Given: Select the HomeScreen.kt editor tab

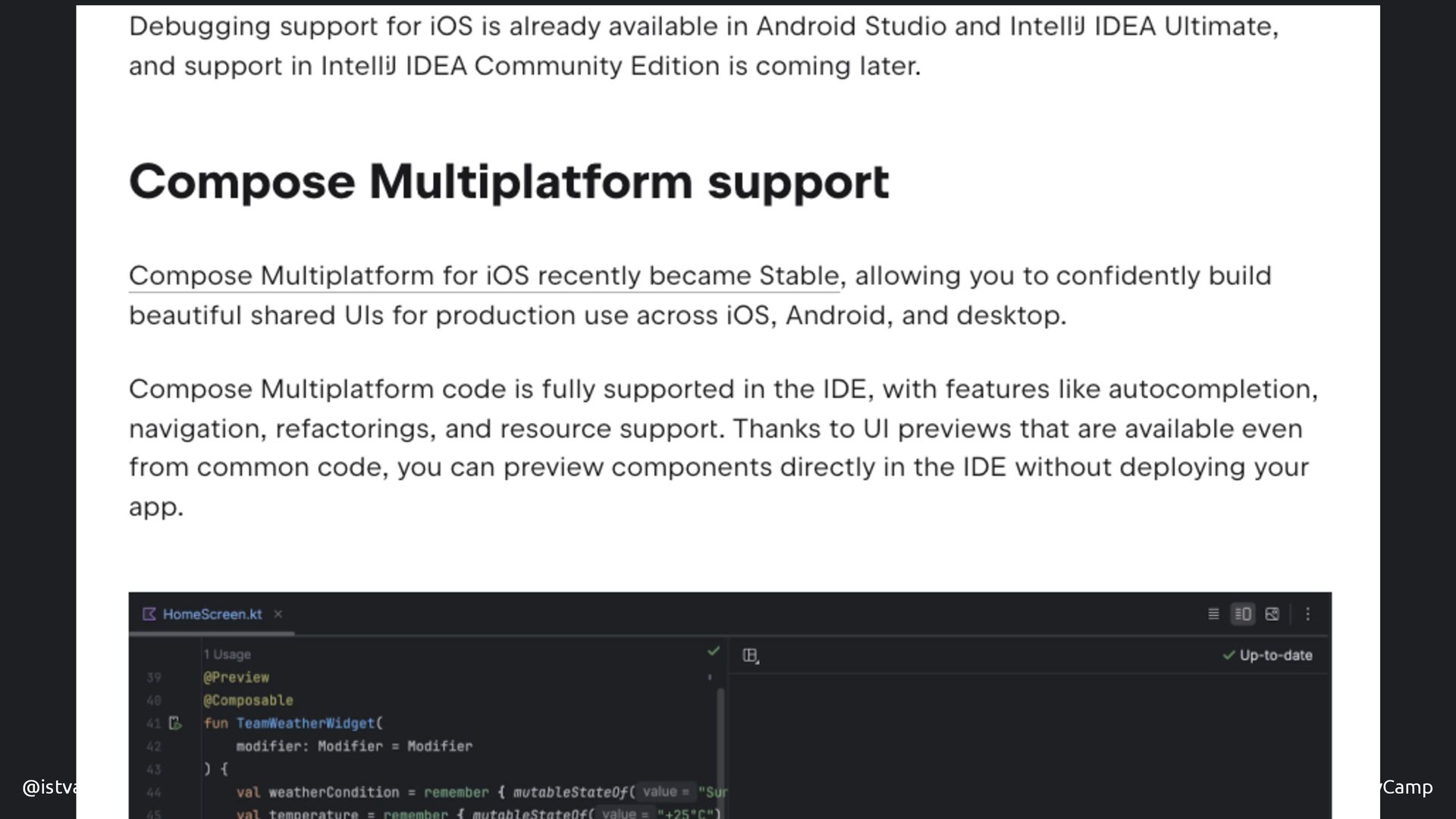Looking at the screenshot, I should pyautogui.click(x=212, y=614).
